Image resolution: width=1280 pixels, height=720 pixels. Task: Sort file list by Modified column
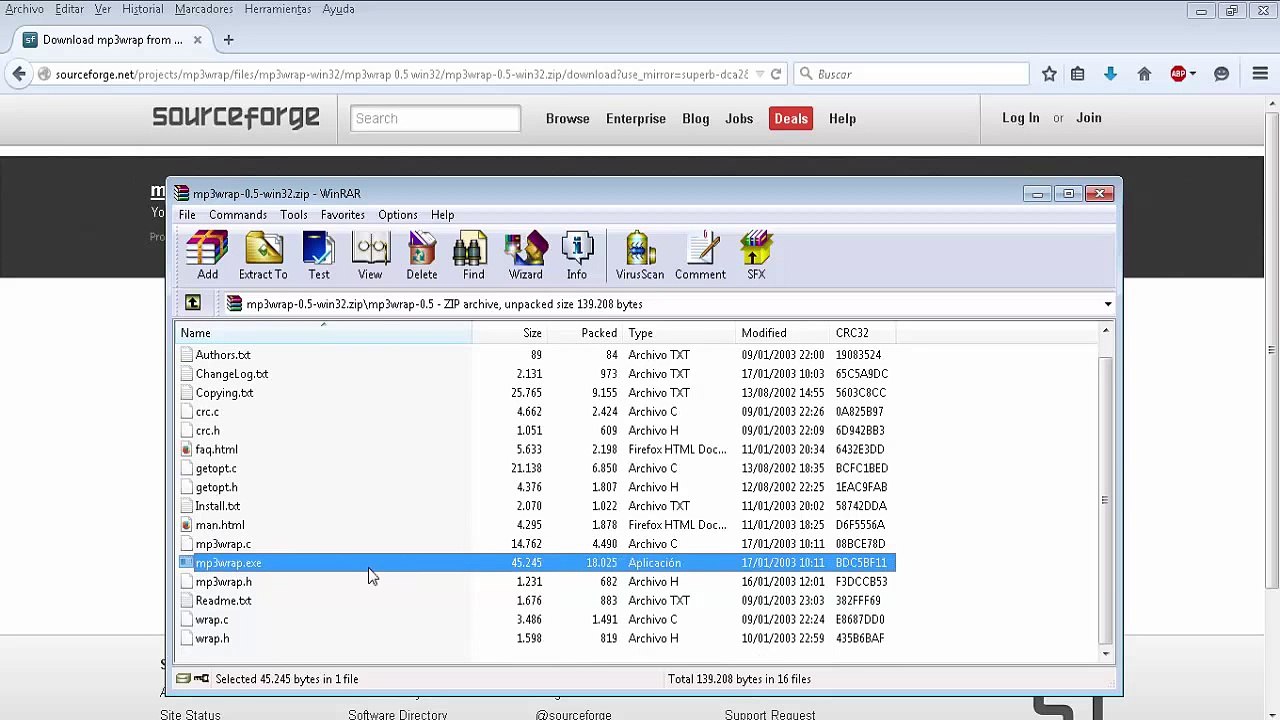click(x=782, y=333)
